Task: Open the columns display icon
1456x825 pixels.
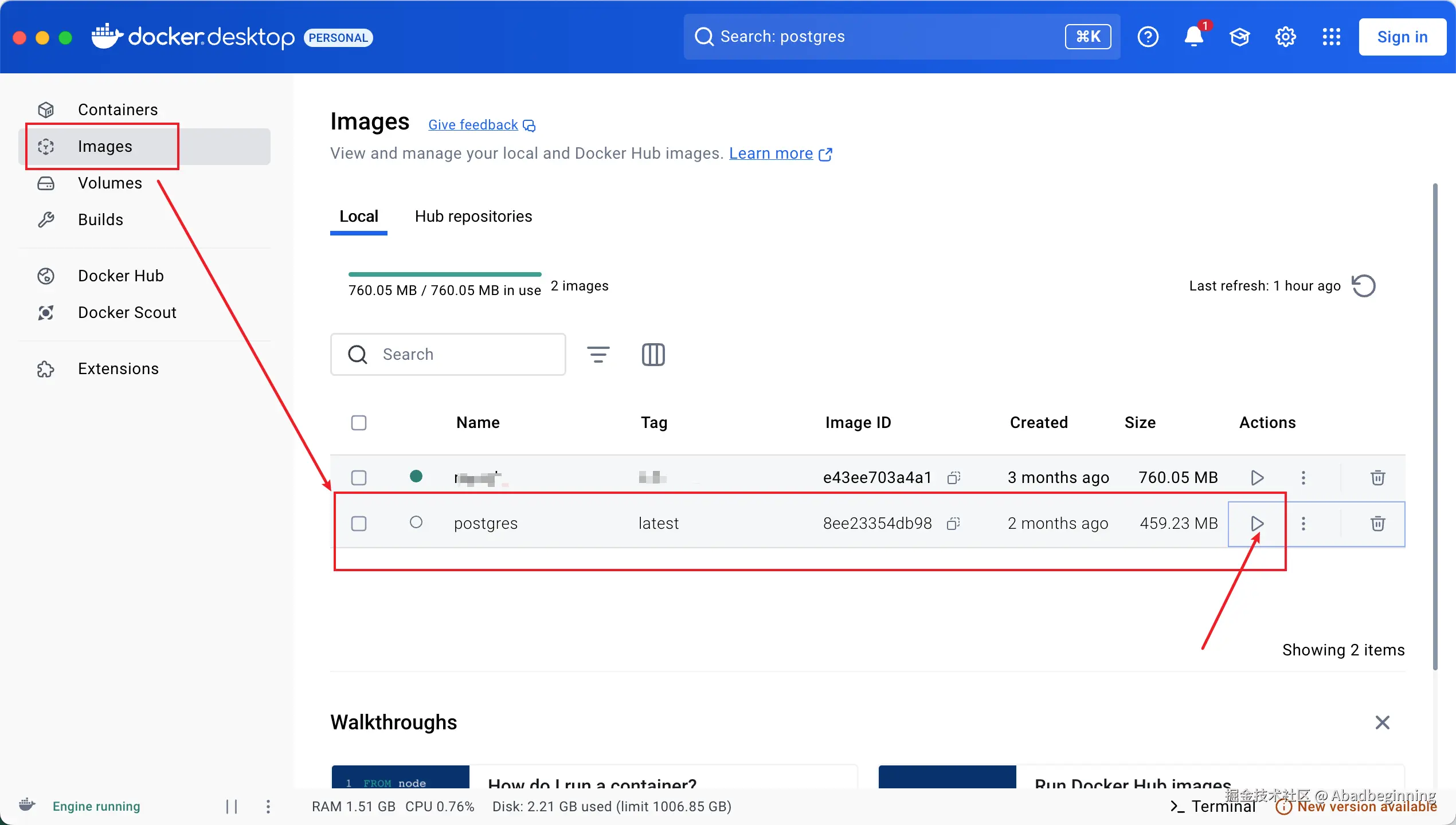Action: pyautogui.click(x=653, y=355)
